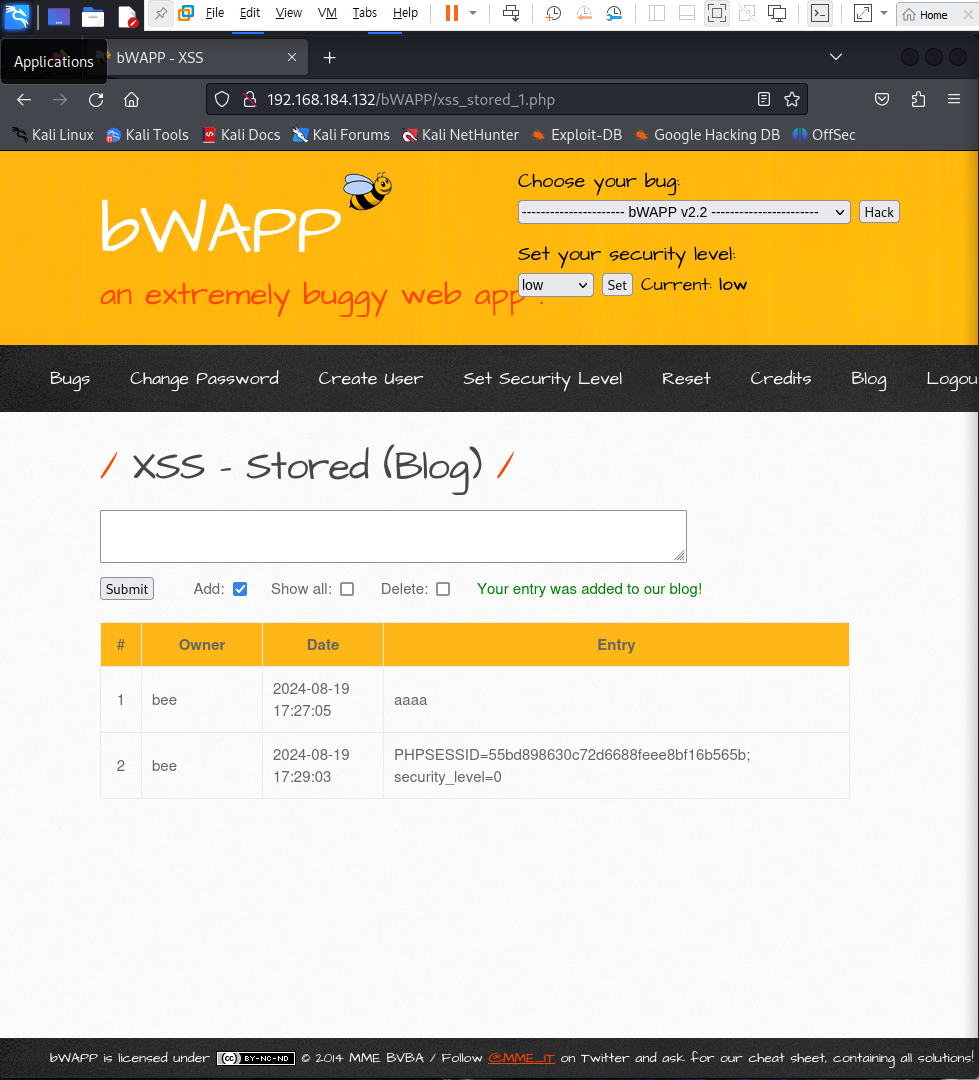Open Change Password in navigation
Viewport: 979px width, 1080px height.
point(205,379)
